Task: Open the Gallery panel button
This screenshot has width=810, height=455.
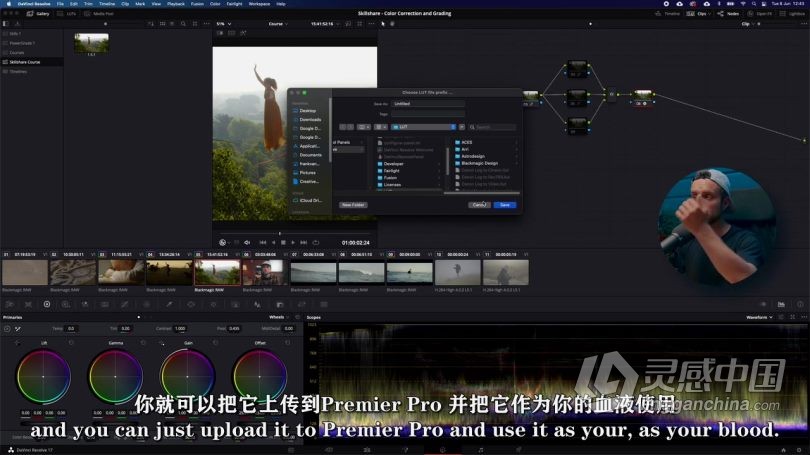Action: [x=38, y=14]
